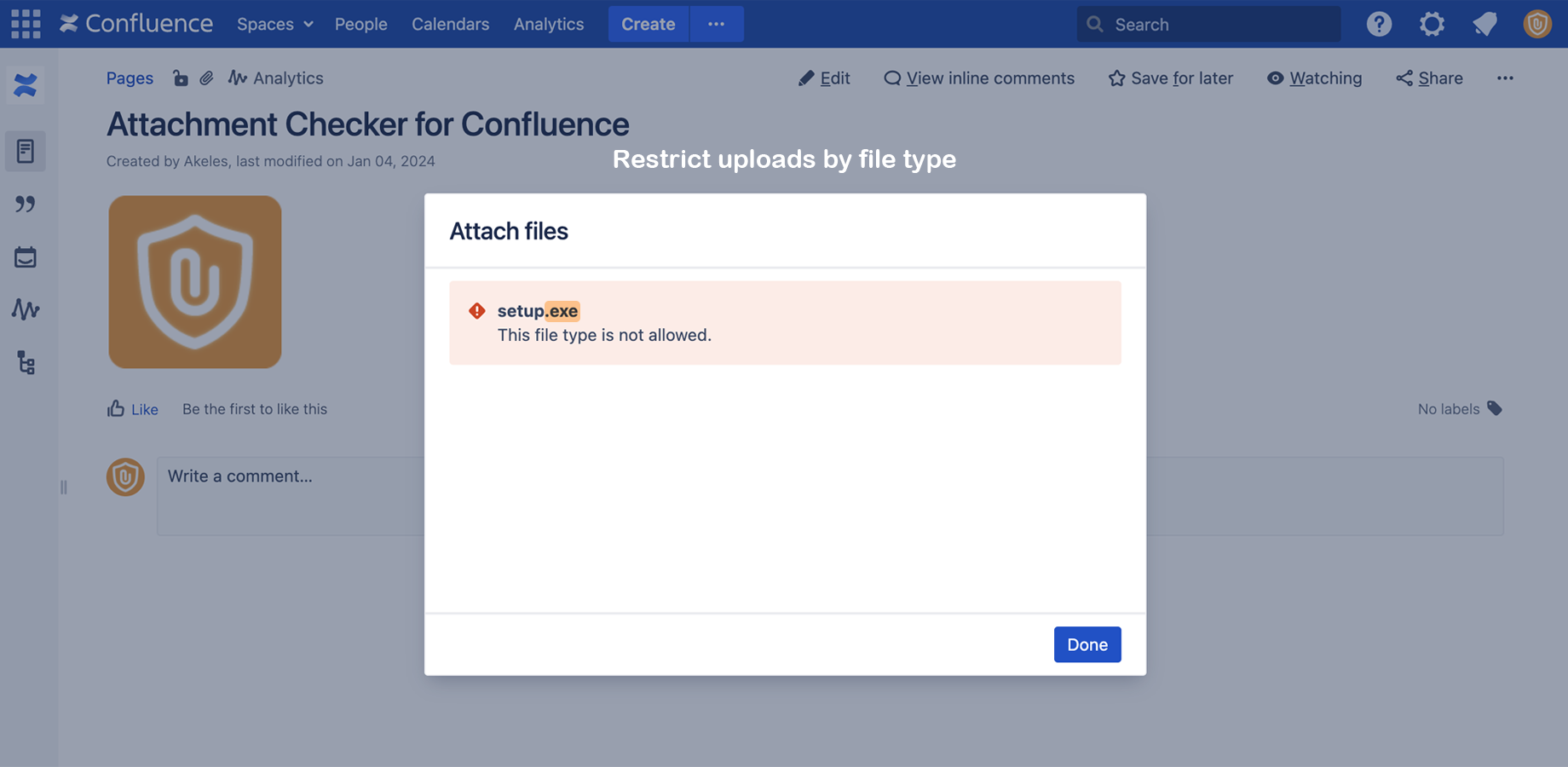Toggle the Watching eye button
The image size is (1568, 767).
pos(1314,78)
